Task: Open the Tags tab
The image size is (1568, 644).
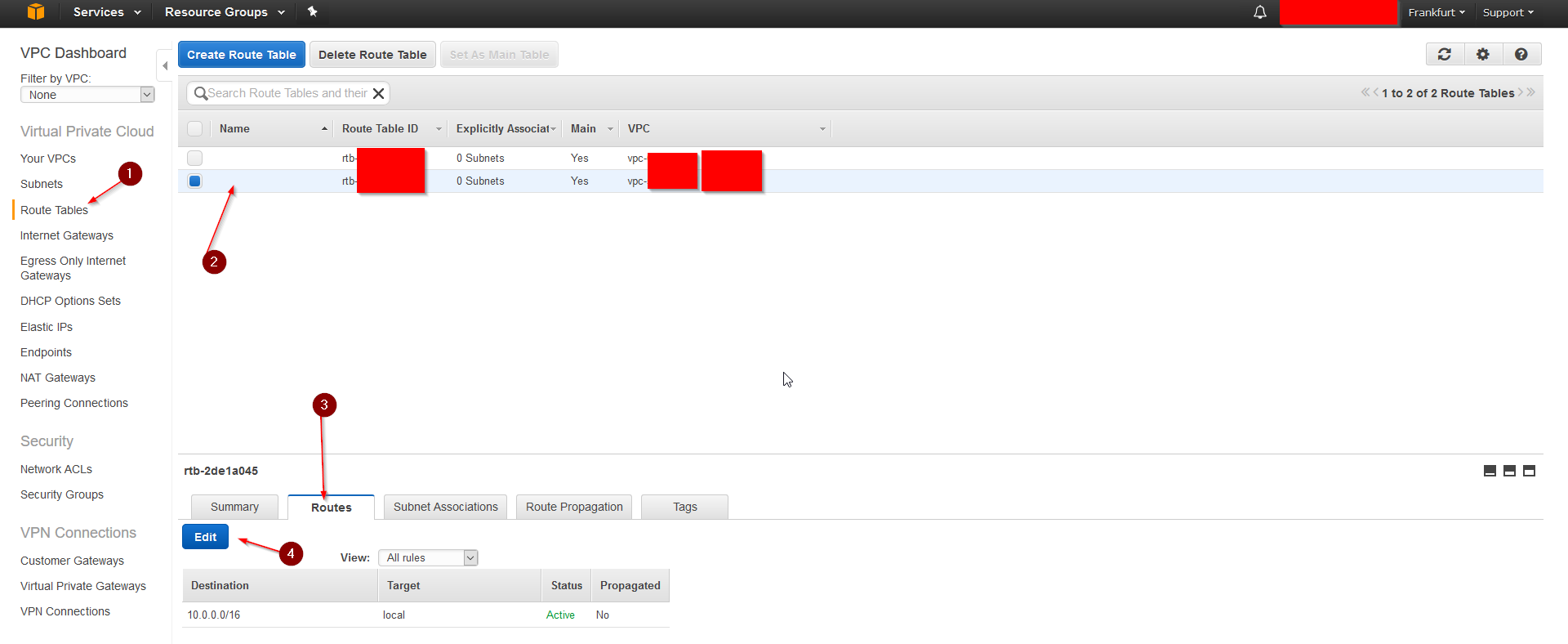Action: click(x=684, y=507)
